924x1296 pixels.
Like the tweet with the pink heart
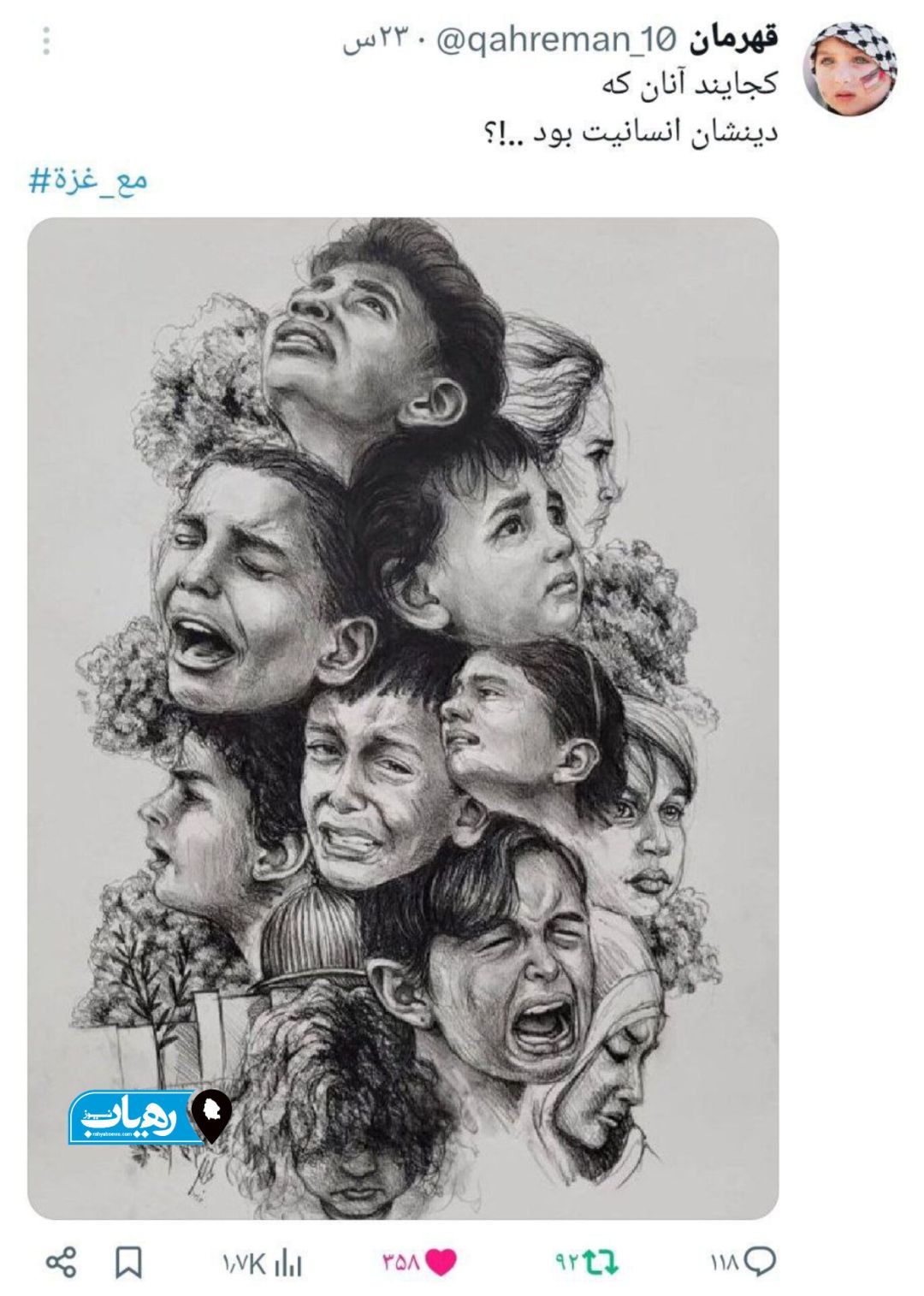coord(441,1263)
